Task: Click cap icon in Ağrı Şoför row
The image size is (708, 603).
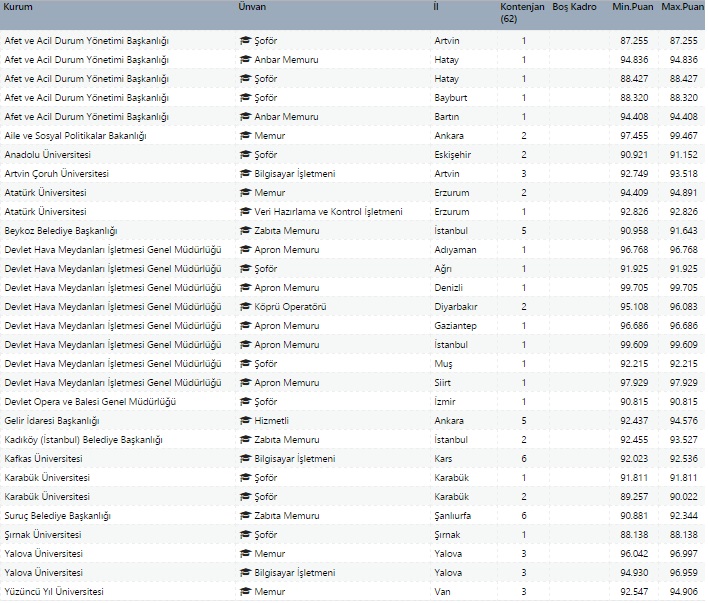Action: click(x=245, y=269)
